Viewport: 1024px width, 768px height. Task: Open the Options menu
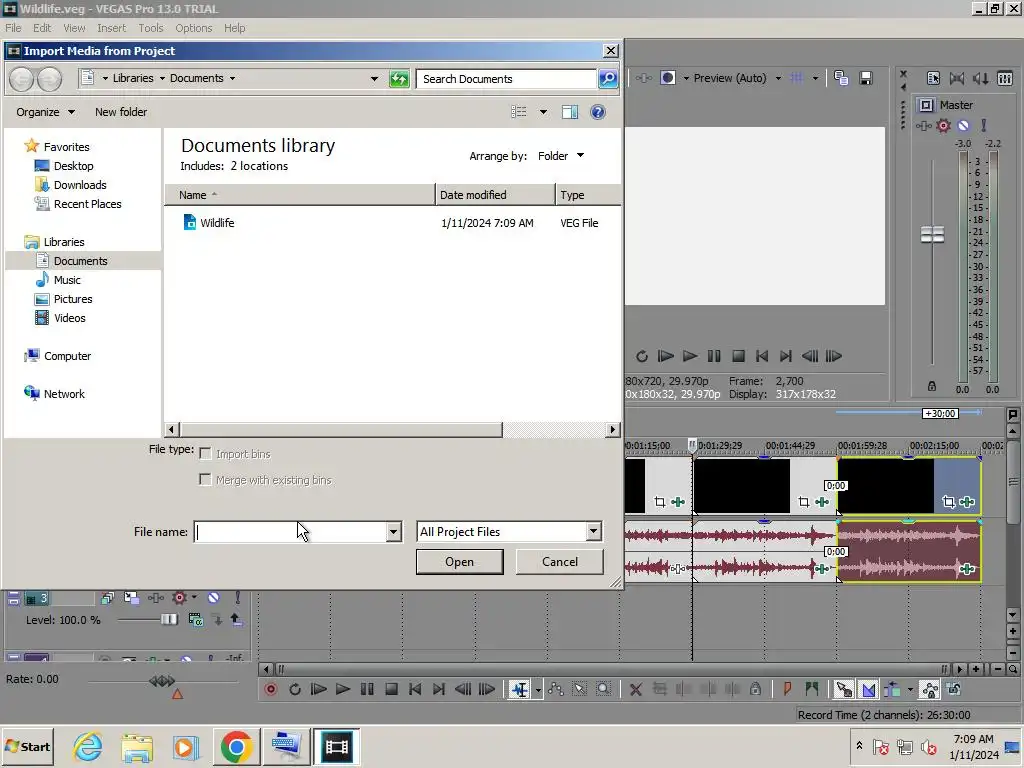tap(193, 28)
